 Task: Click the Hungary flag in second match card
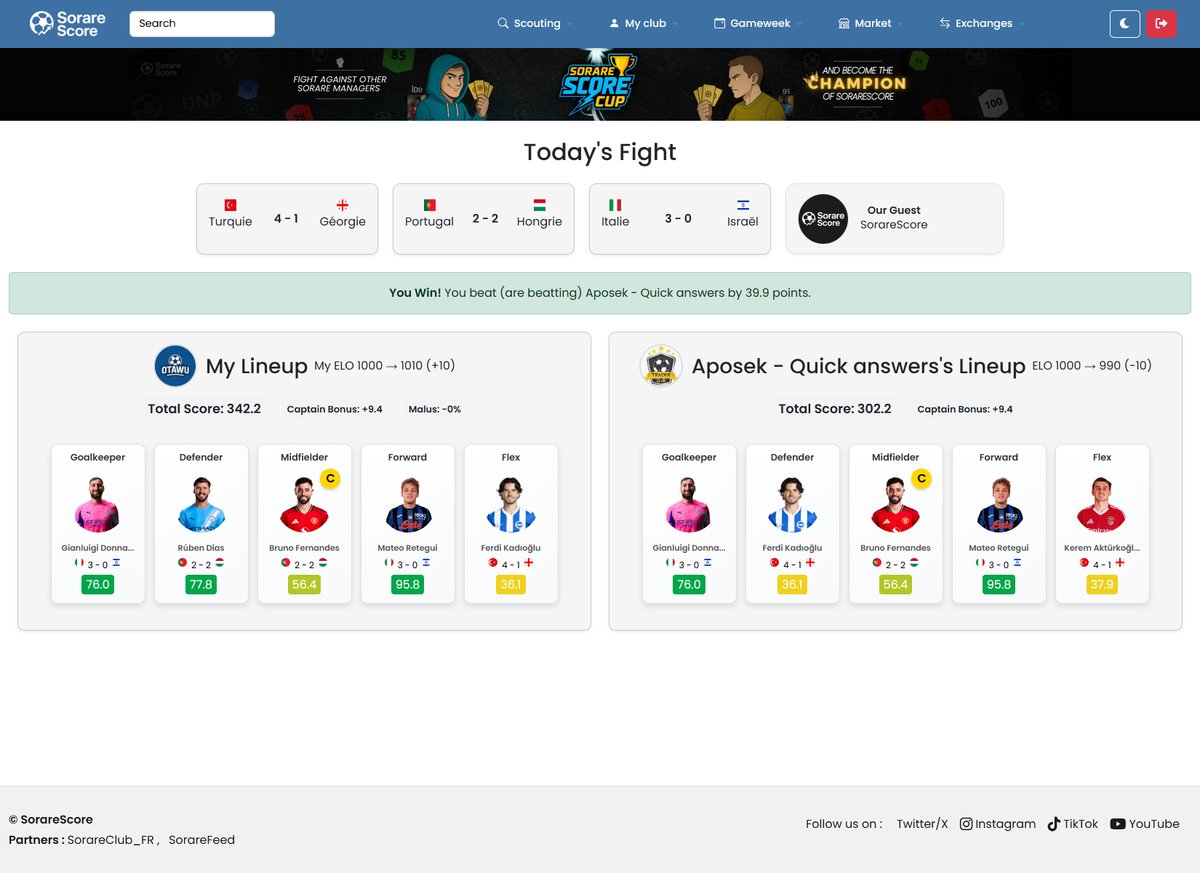(539, 205)
